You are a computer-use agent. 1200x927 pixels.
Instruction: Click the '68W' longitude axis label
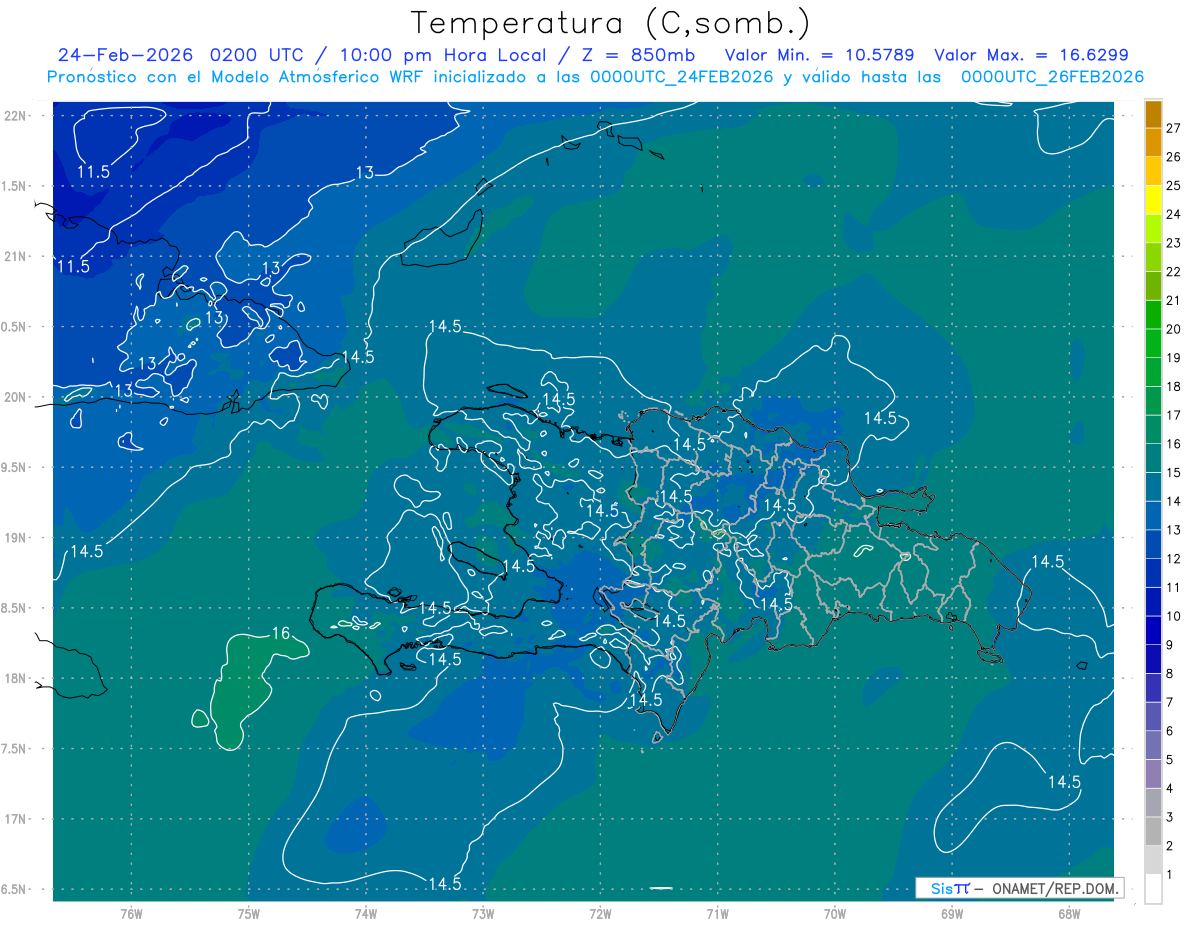click(x=1069, y=913)
